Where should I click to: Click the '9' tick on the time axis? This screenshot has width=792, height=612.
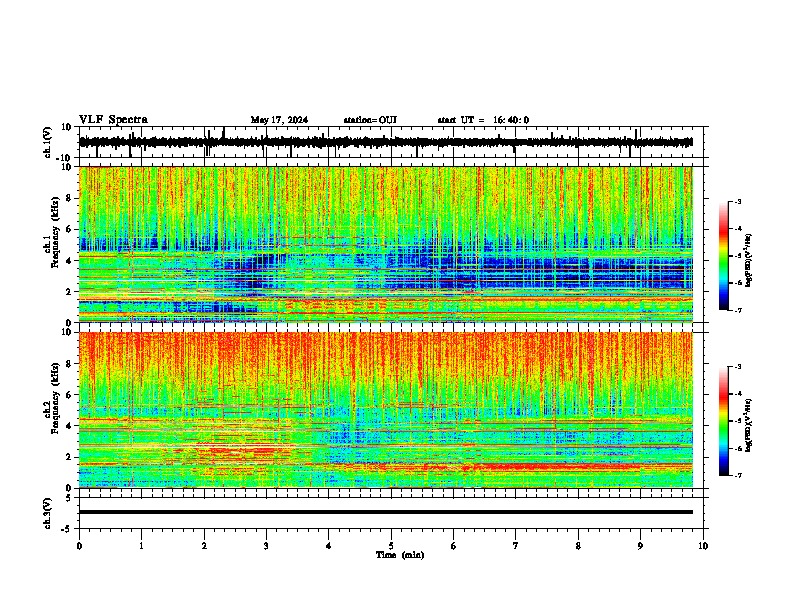(640, 546)
